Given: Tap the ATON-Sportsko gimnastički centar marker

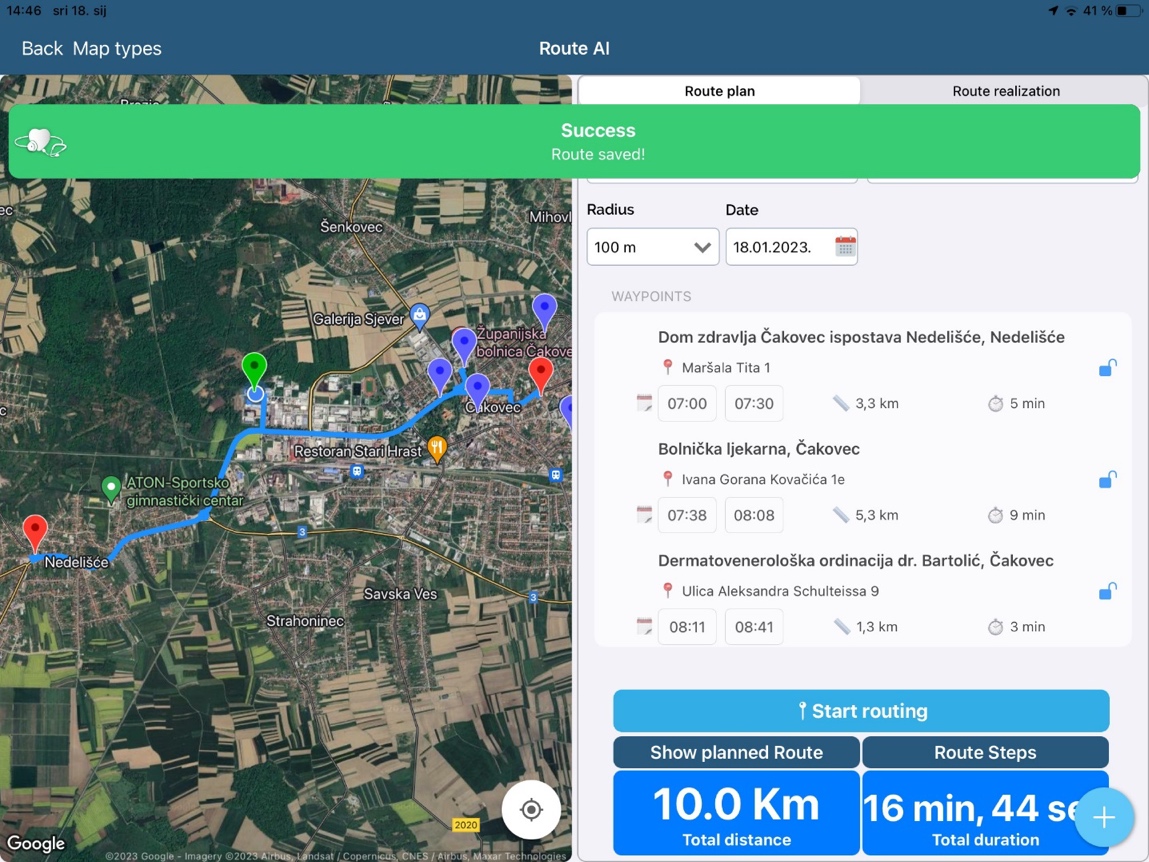Looking at the screenshot, I should (112, 489).
